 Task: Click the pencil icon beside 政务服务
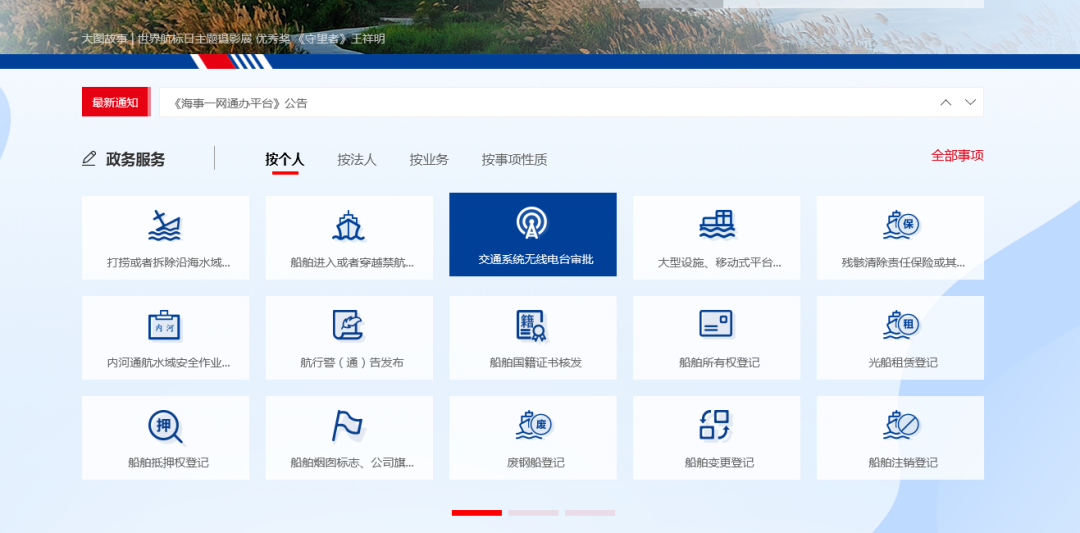89,159
